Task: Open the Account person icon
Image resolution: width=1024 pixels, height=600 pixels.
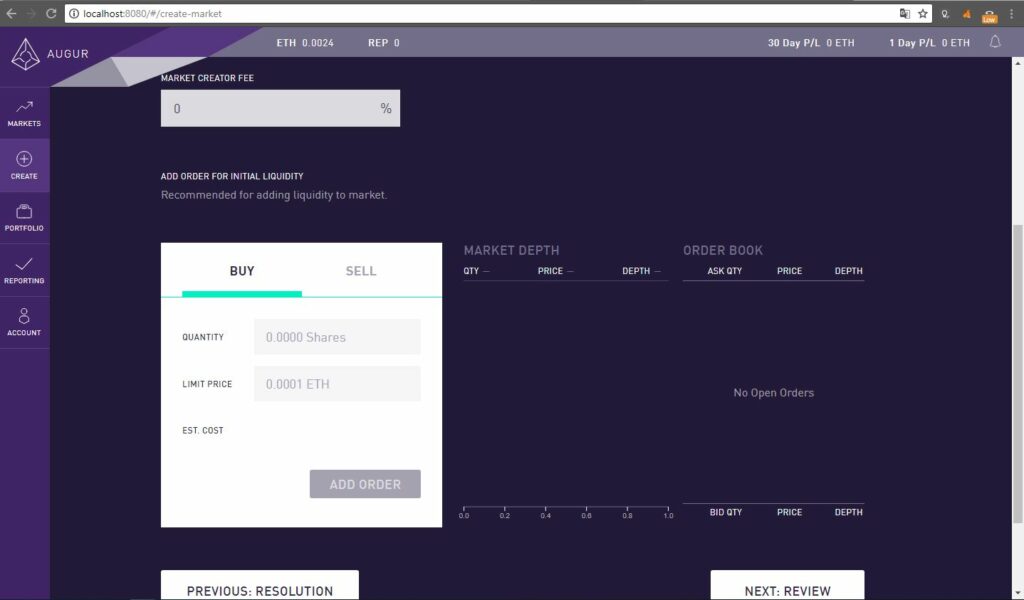Action: 24,317
